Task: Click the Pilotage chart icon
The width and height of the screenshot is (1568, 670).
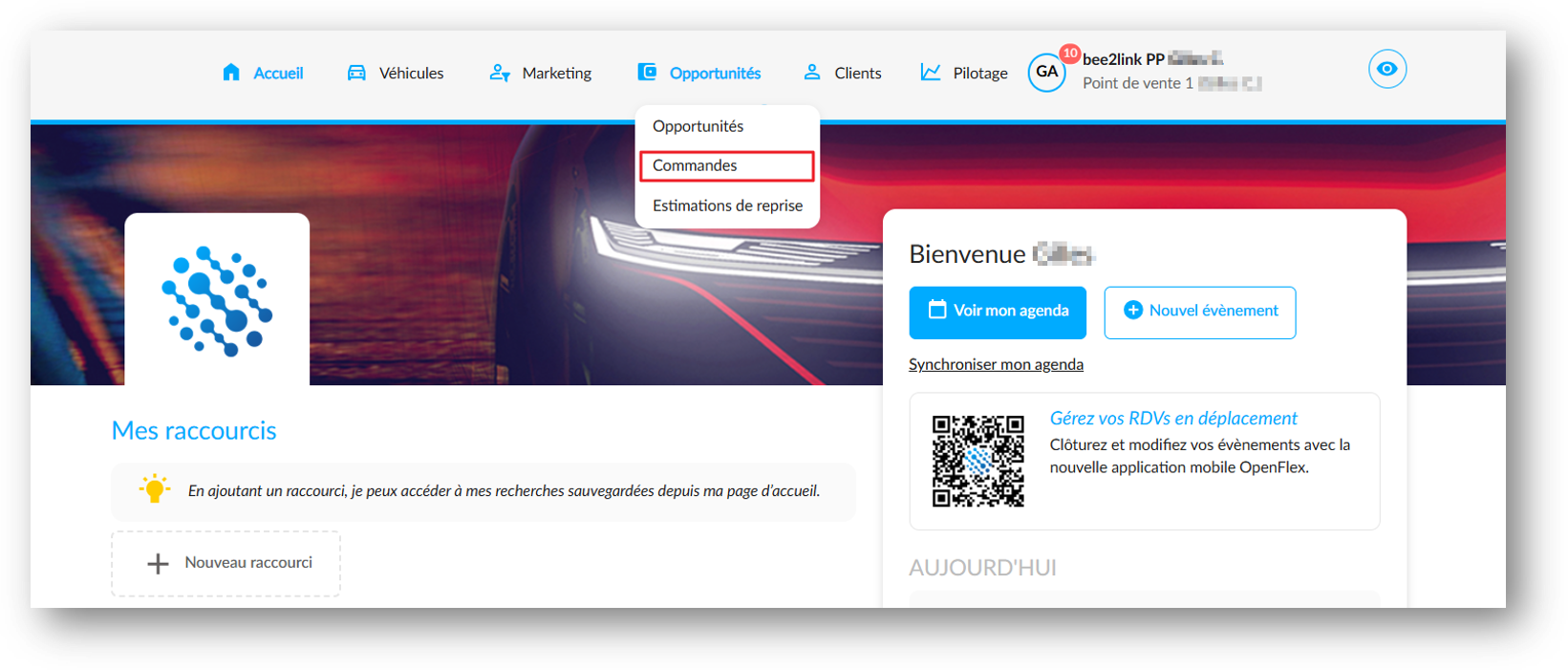Action: 931,72
